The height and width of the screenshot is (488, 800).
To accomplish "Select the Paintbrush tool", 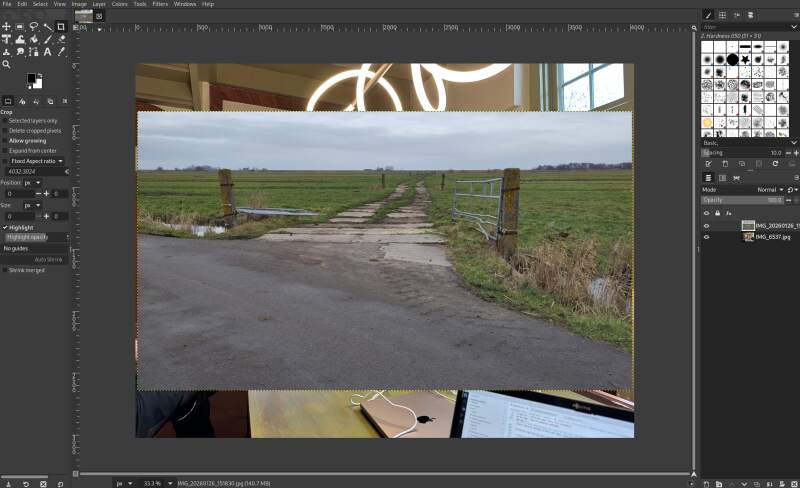I will [47, 39].
